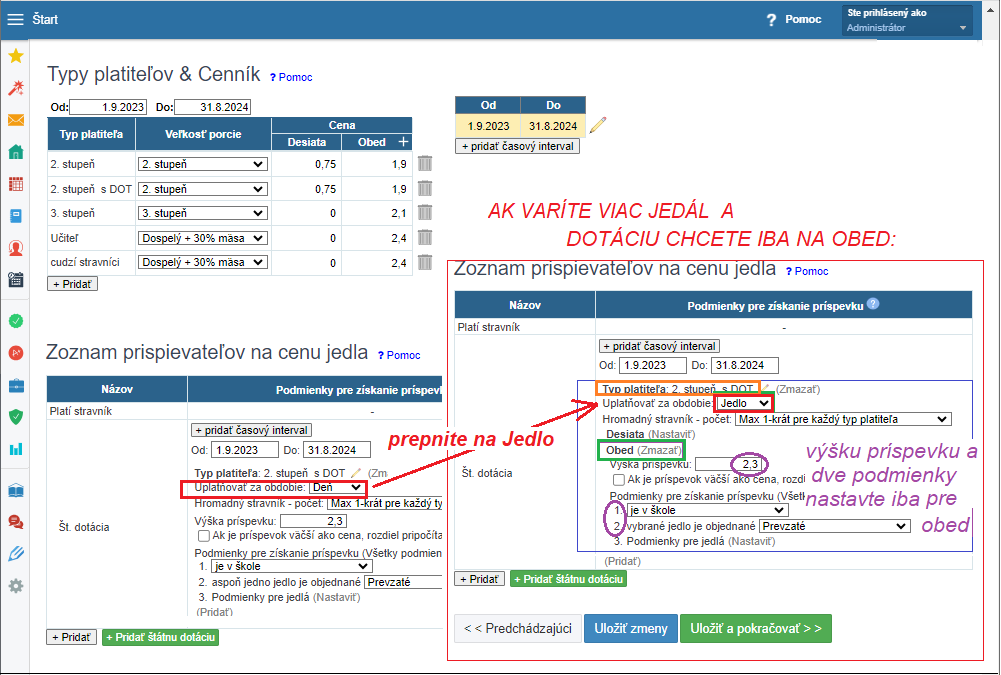Click the 'Uložiť zmeny' button
This screenshot has height=675, width=1001.
point(631,628)
